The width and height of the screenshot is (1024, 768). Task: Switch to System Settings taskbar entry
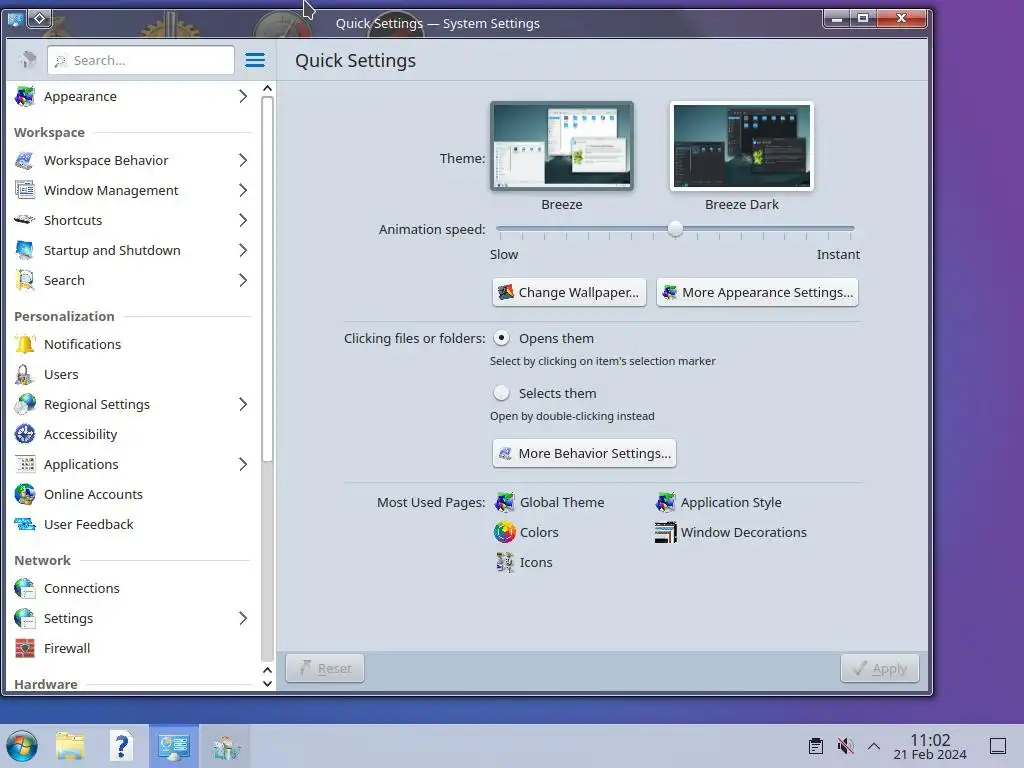pyautogui.click(x=174, y=746)
